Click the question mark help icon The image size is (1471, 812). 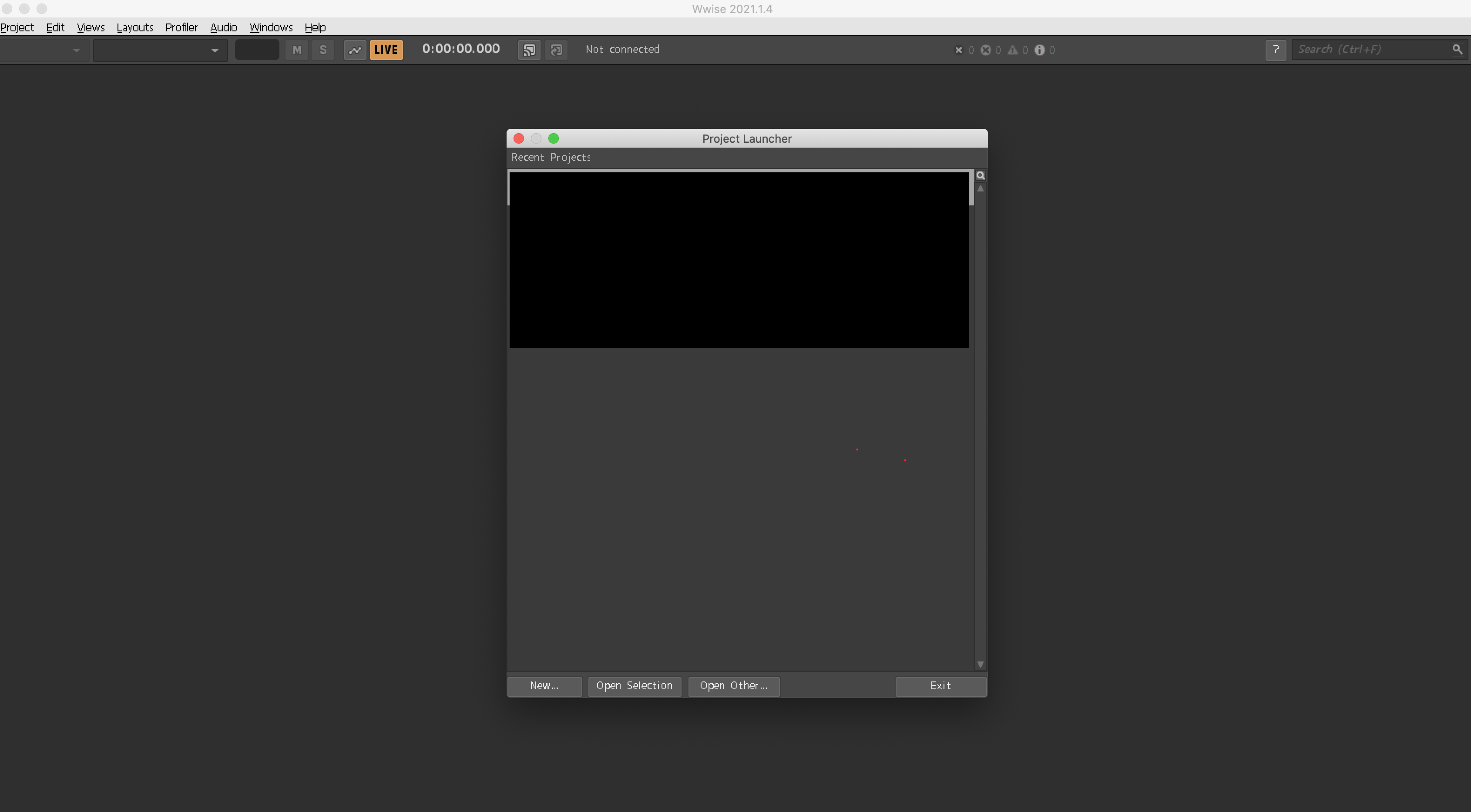pos(1275,50)
